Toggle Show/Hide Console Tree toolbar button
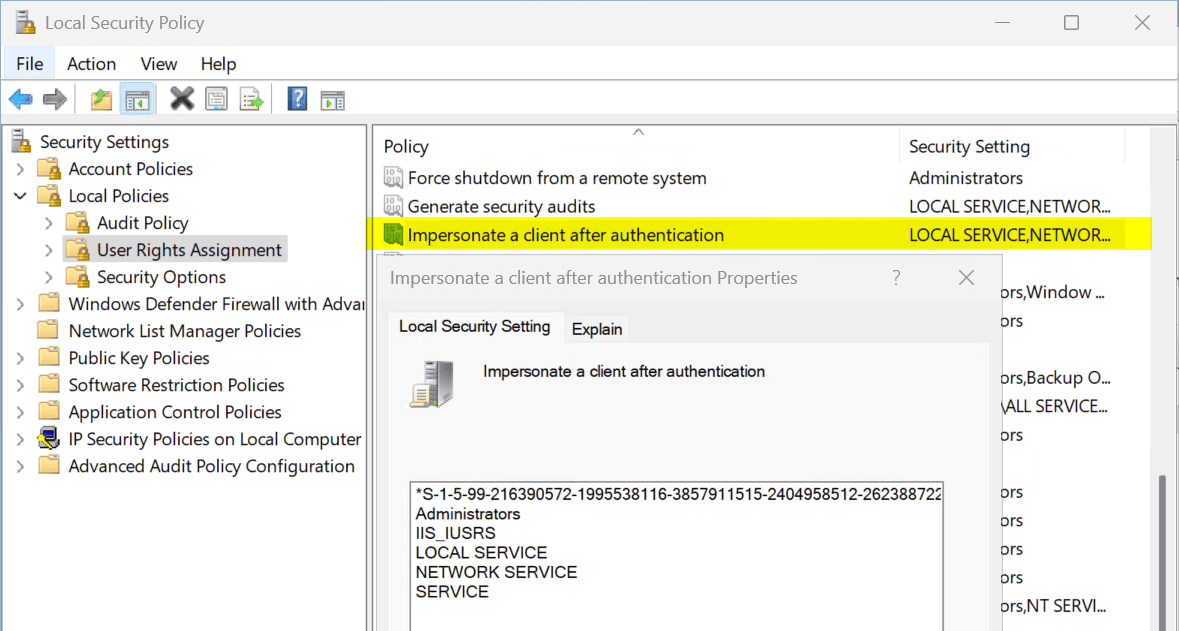Image resolution: width=1179 pixels, height=631 pixels. pyautogui.click(x=137, y=99)
